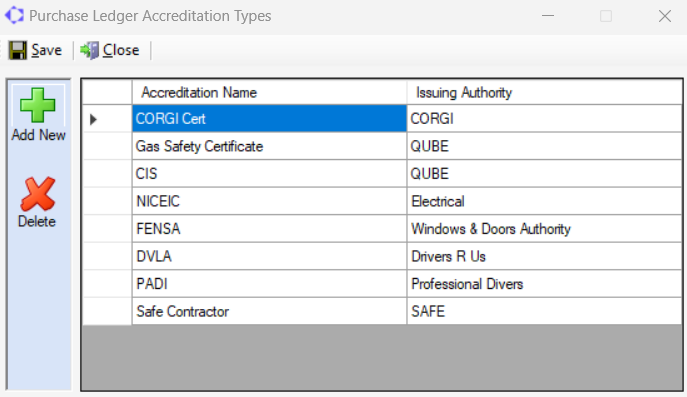Select the FENSA row name cell
The height and width of the screenshot is (397, 687).
coord(269,229)
